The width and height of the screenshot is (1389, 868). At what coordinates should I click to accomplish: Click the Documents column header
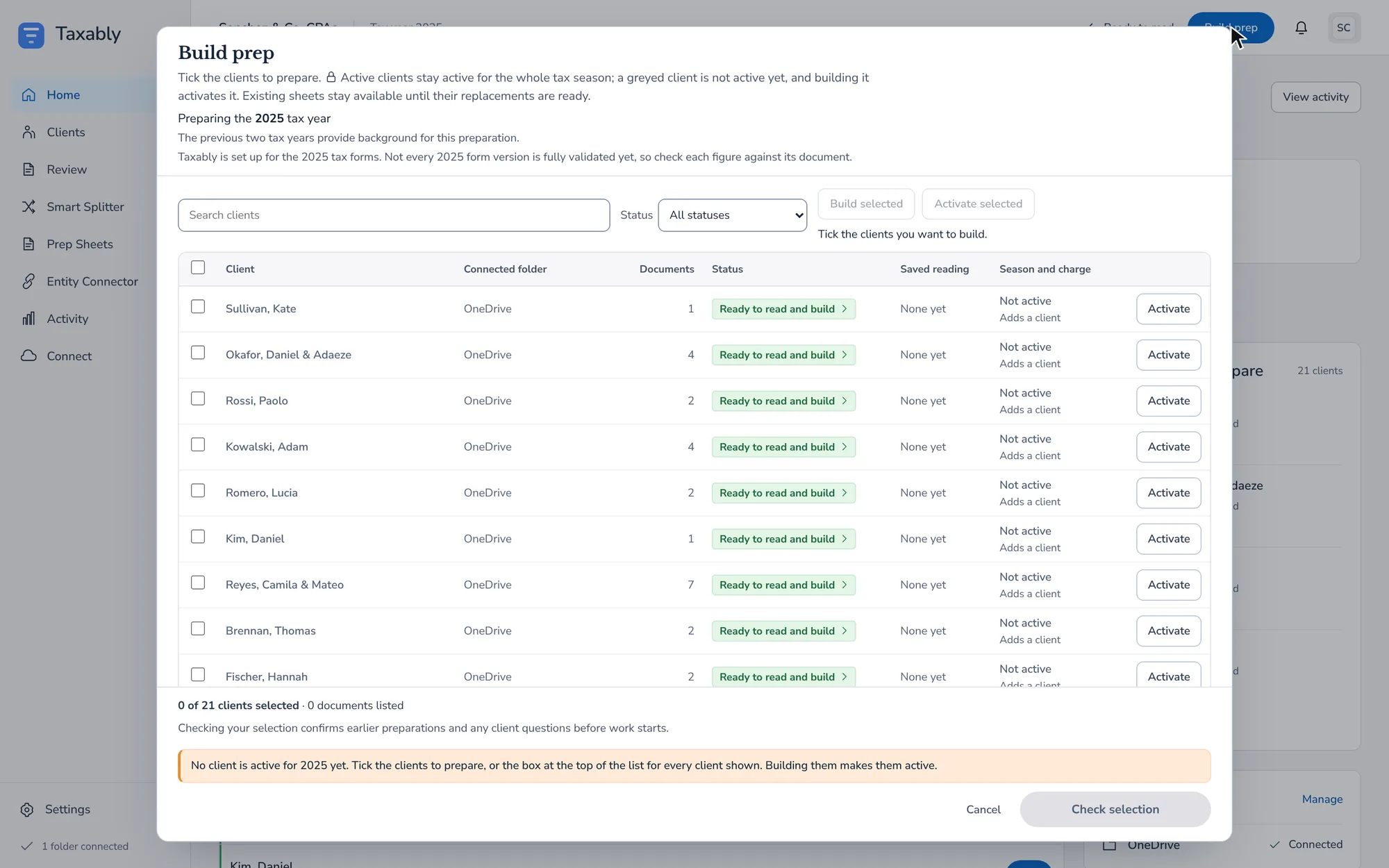tap(667, 269)
